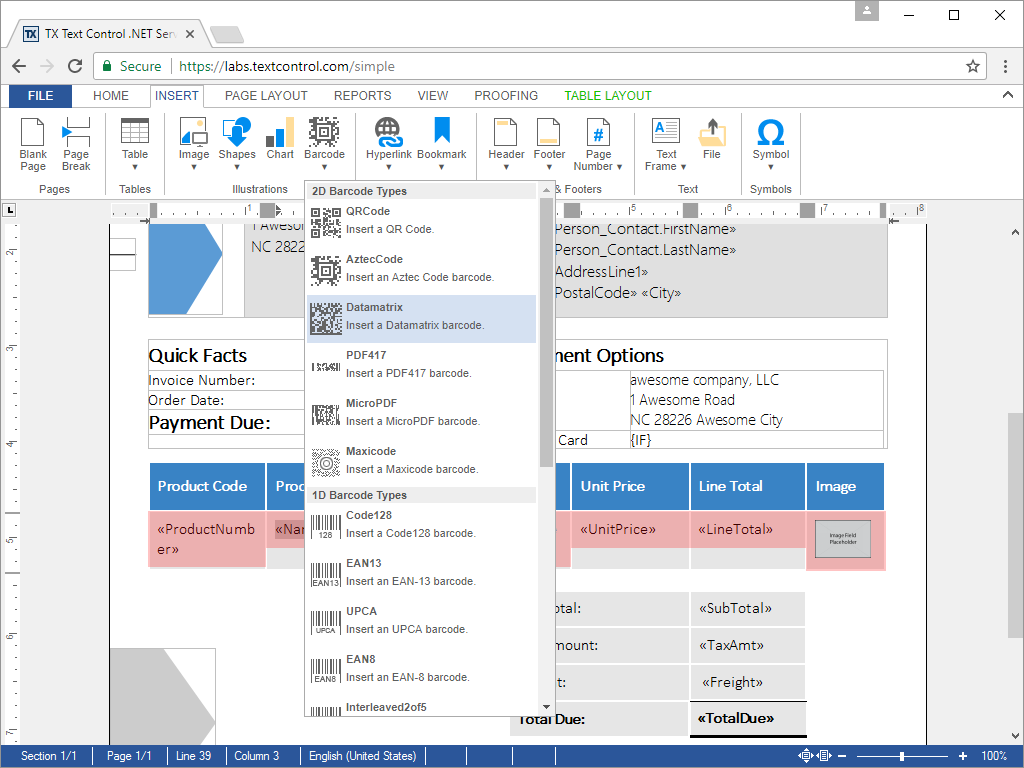Switch to the PAGE LAYOUT tab
1024x768 pixels.
266,96
